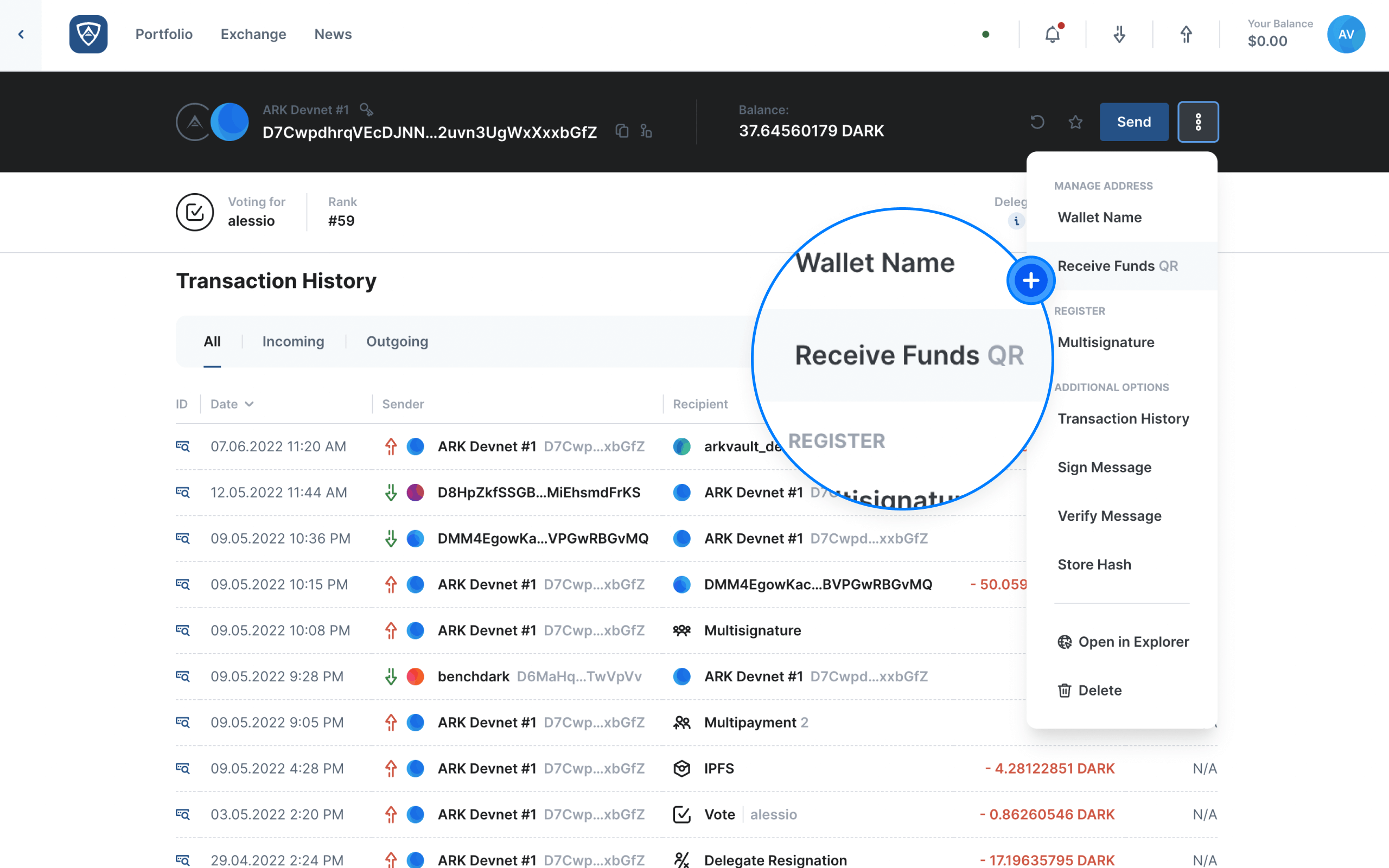
Task: Click the wallet address D7CwpdhrqVEcDJNN...2uvn3UgWxXxxbGfZ
Action: click(x=429, y=132)
